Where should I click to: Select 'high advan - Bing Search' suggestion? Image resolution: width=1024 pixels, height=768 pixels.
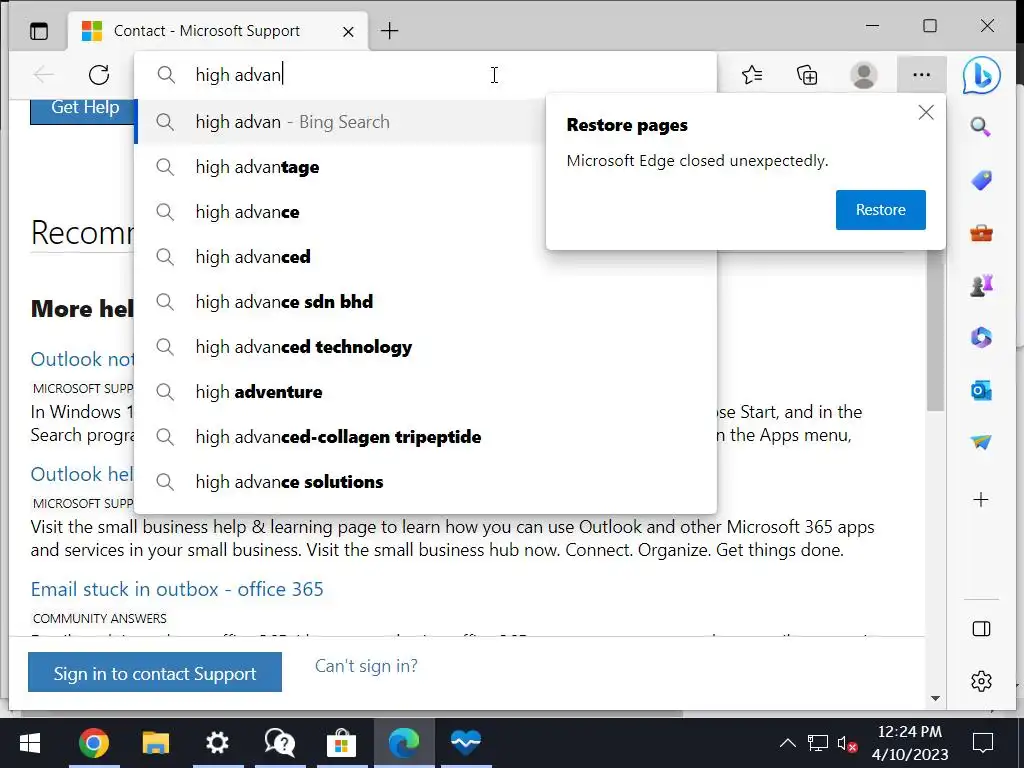(x=340, y=122)
